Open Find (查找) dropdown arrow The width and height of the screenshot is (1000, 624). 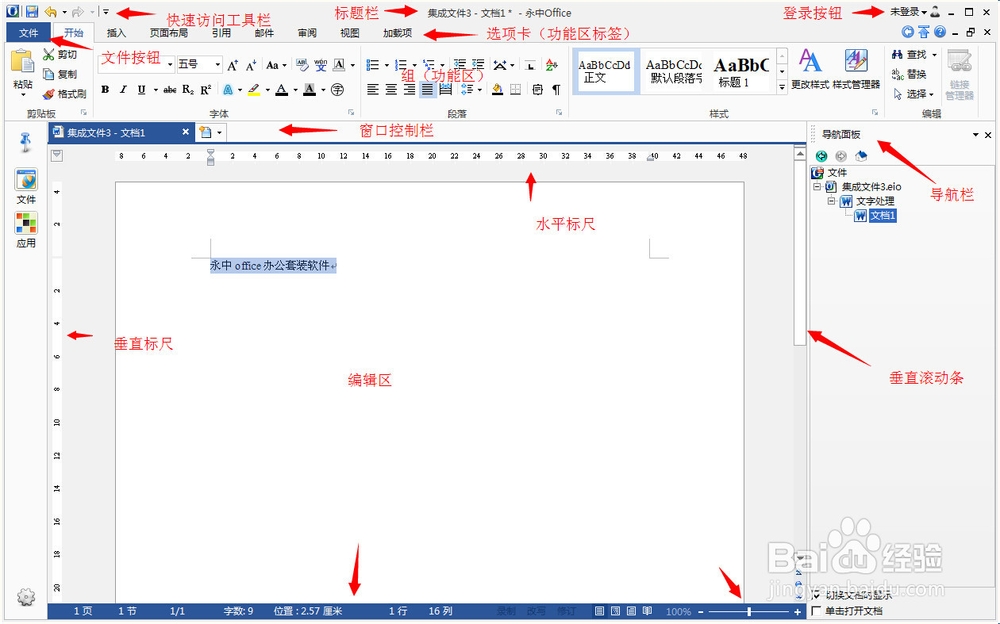(x=934, y=55)
